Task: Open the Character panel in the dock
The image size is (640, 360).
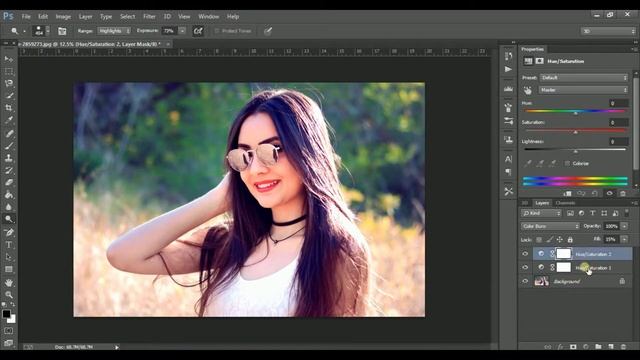Action: pyautogui.click(x=508, y=159)
